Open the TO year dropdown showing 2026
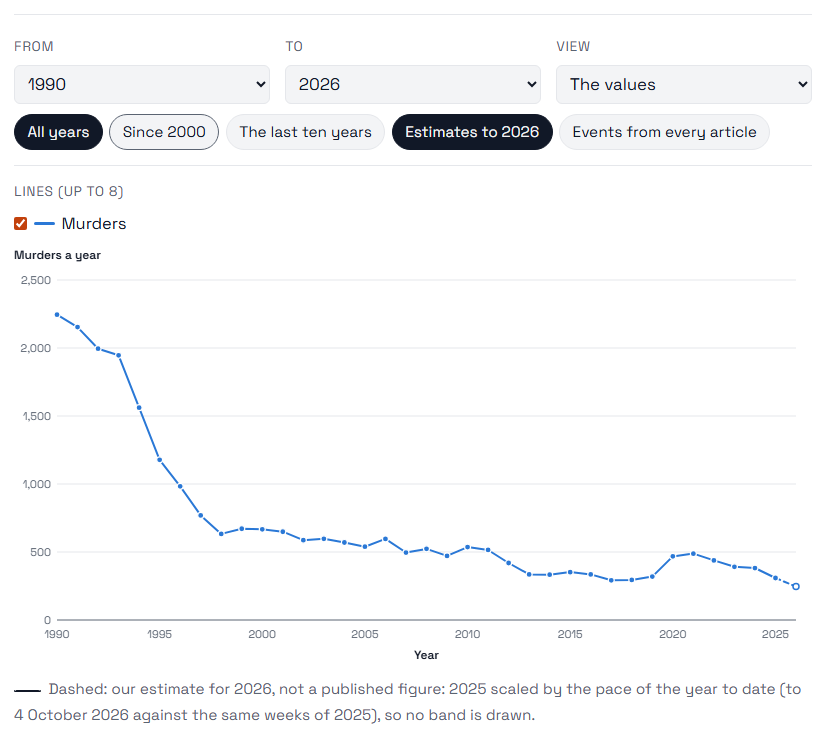Screen dimensions: 826x742 412,84
